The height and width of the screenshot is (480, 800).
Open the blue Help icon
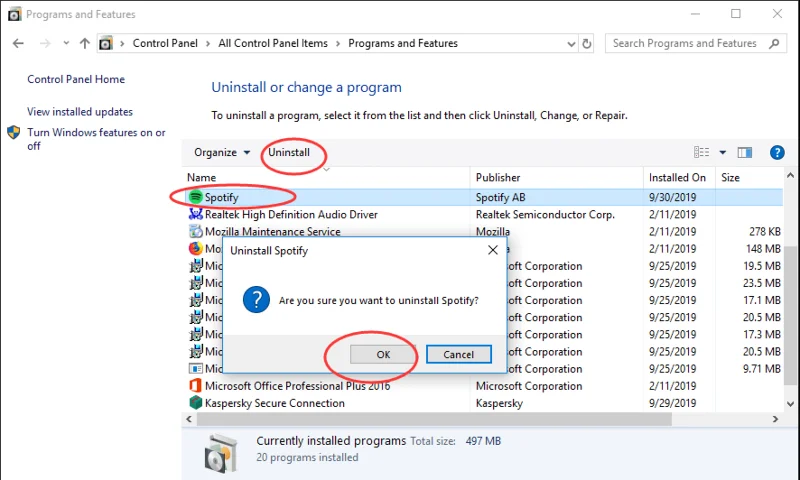pyautogui.click(x=777, y=152)
